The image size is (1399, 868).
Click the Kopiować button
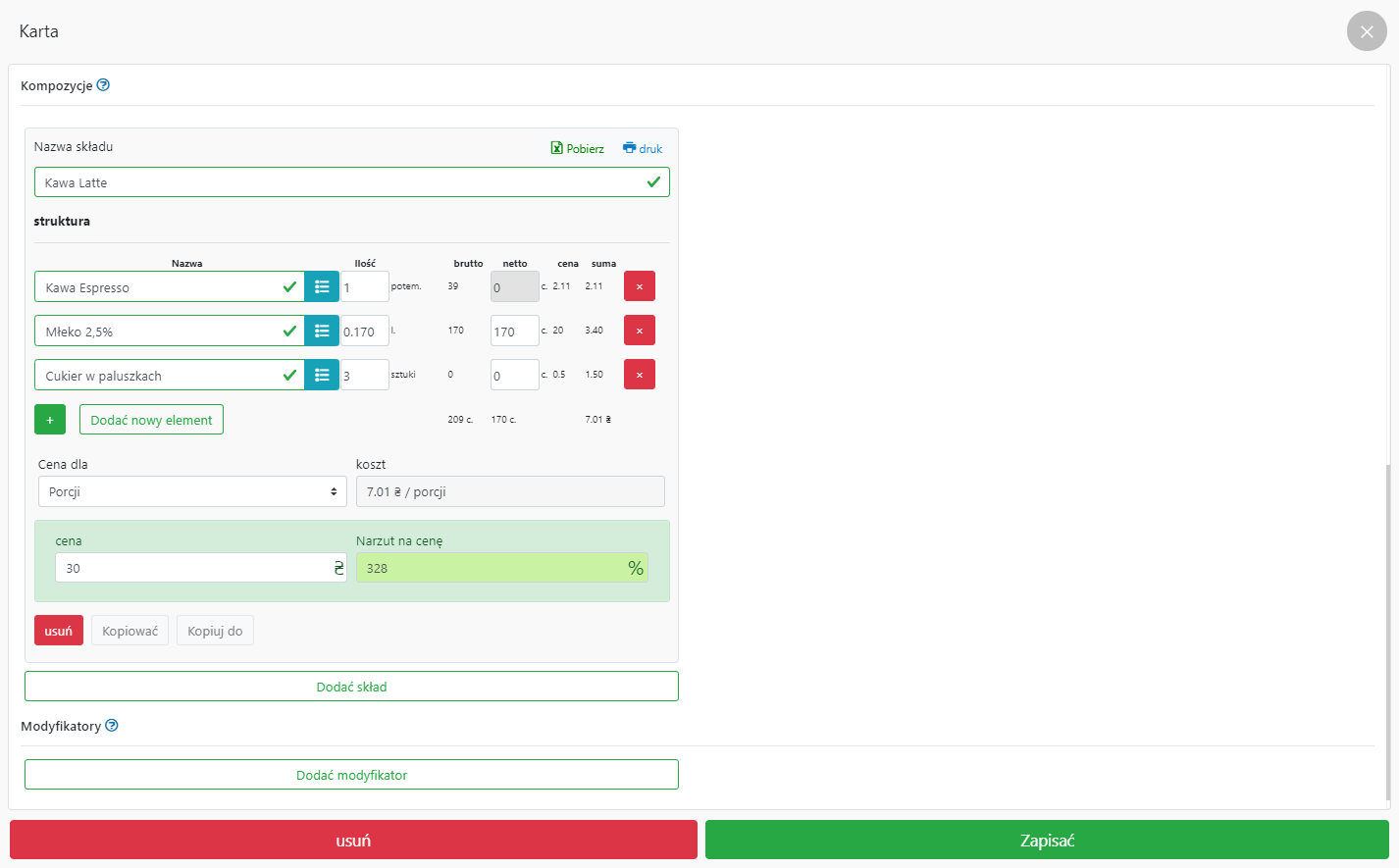130,631
